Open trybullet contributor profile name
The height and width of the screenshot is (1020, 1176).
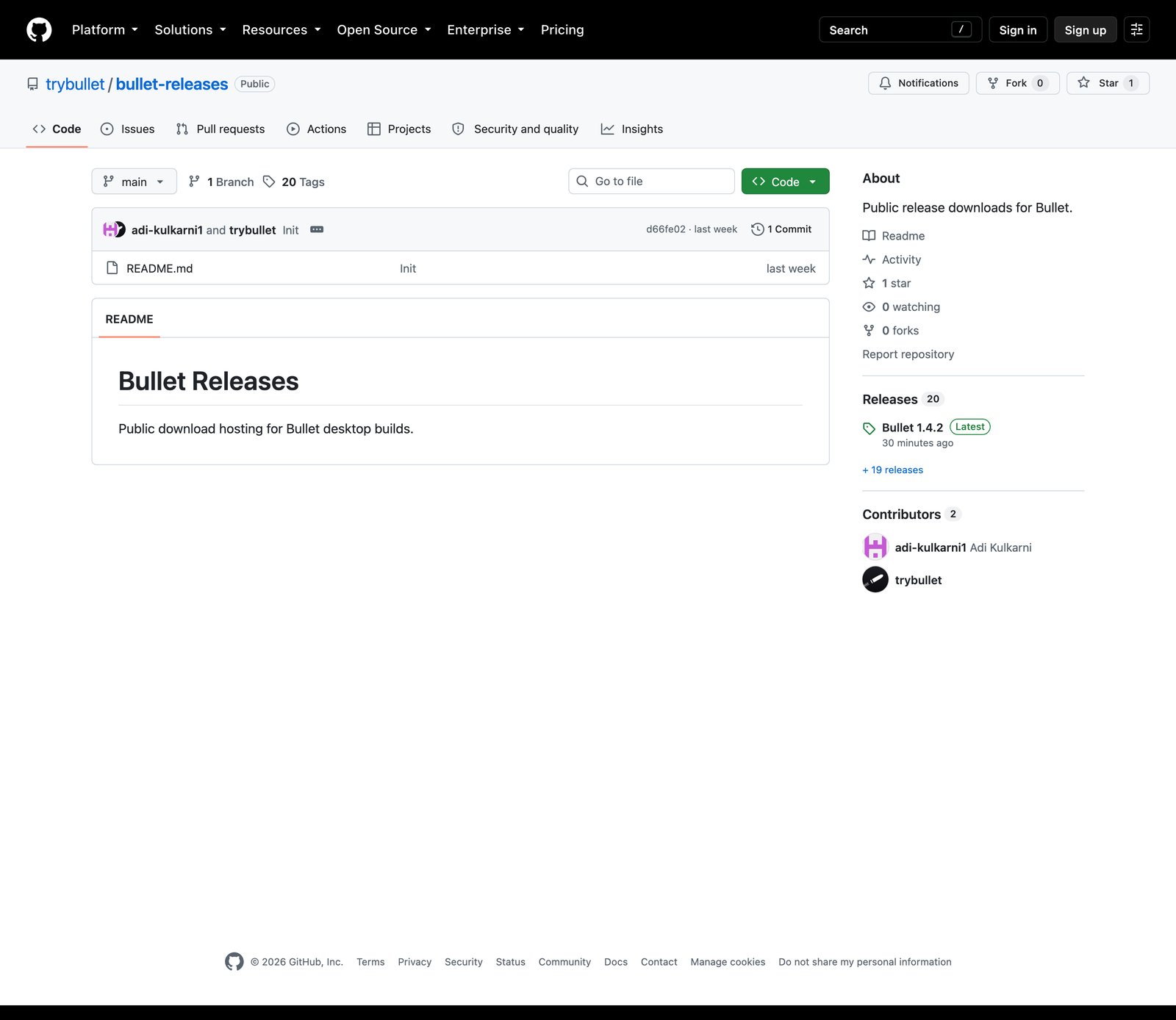point(918,580)
